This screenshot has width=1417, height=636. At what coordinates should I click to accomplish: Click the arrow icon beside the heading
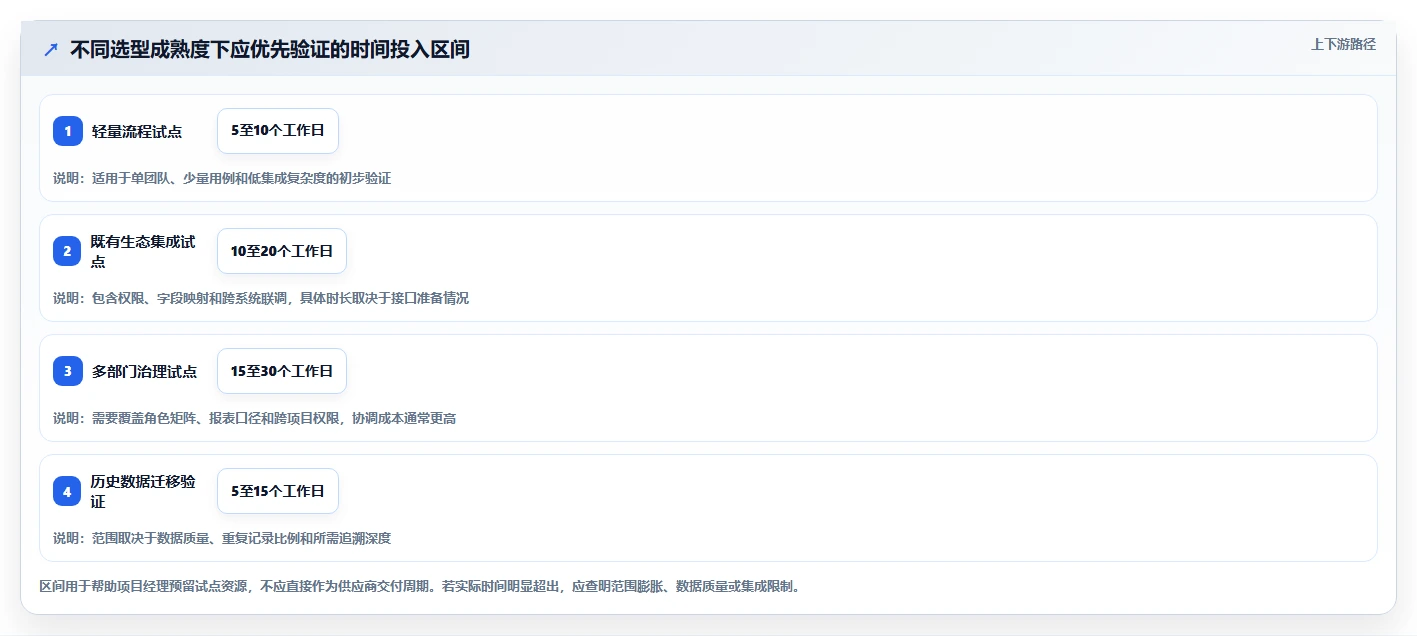pos(51,50)
